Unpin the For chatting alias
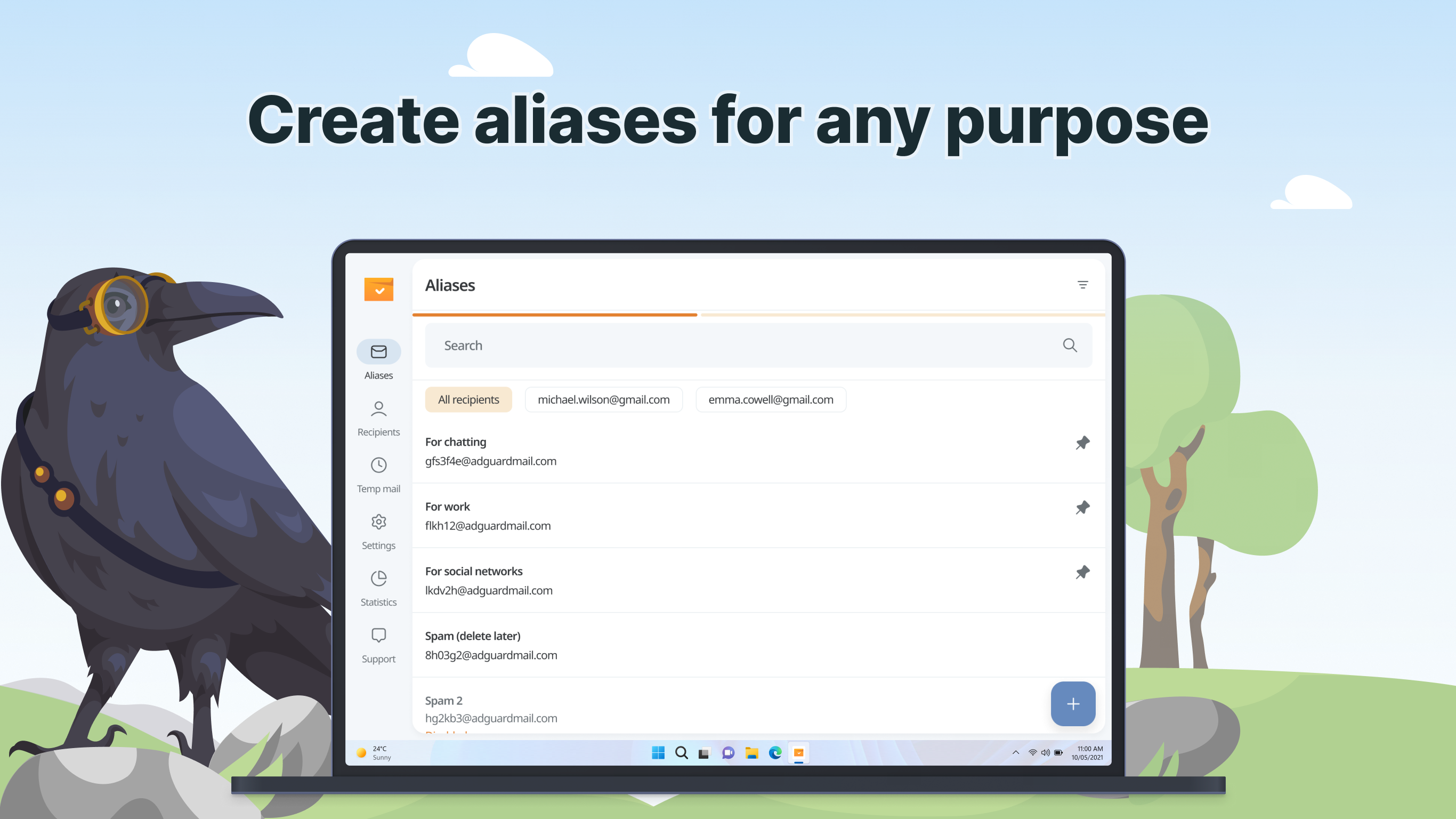The width and height of the screenshot is (1456, 819). point(1082,443)
